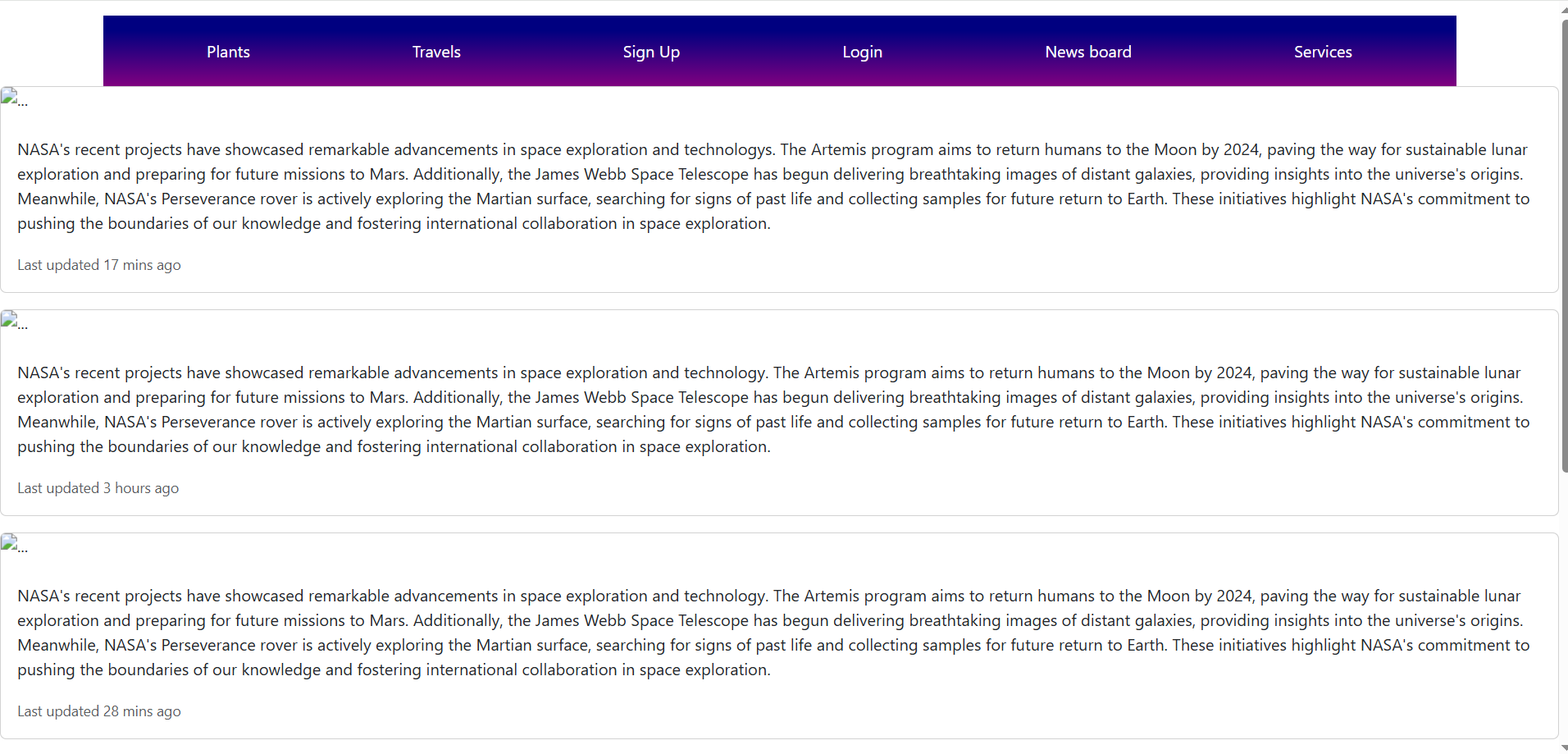
Task: Select the first card's NASA article text
Action: (x=773, y=186)
